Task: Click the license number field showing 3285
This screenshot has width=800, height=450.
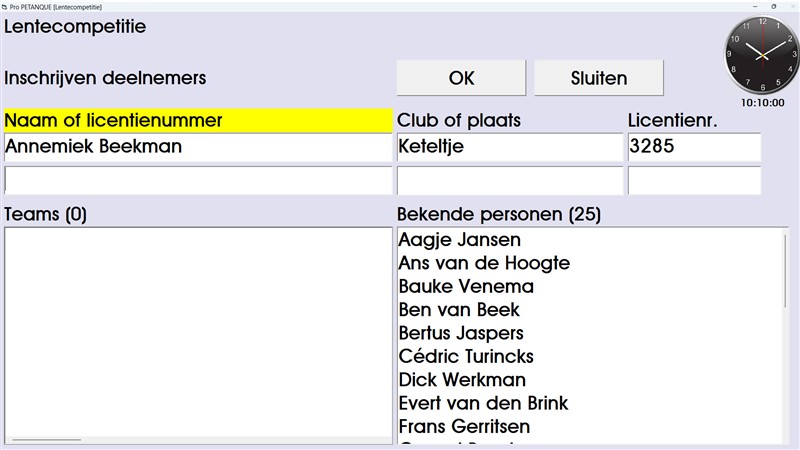Action: (693, 147)
